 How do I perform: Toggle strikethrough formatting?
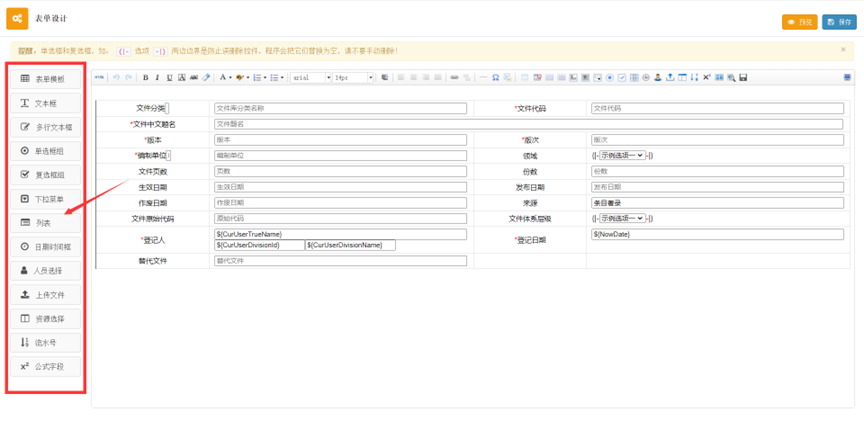tap(193, 78)
